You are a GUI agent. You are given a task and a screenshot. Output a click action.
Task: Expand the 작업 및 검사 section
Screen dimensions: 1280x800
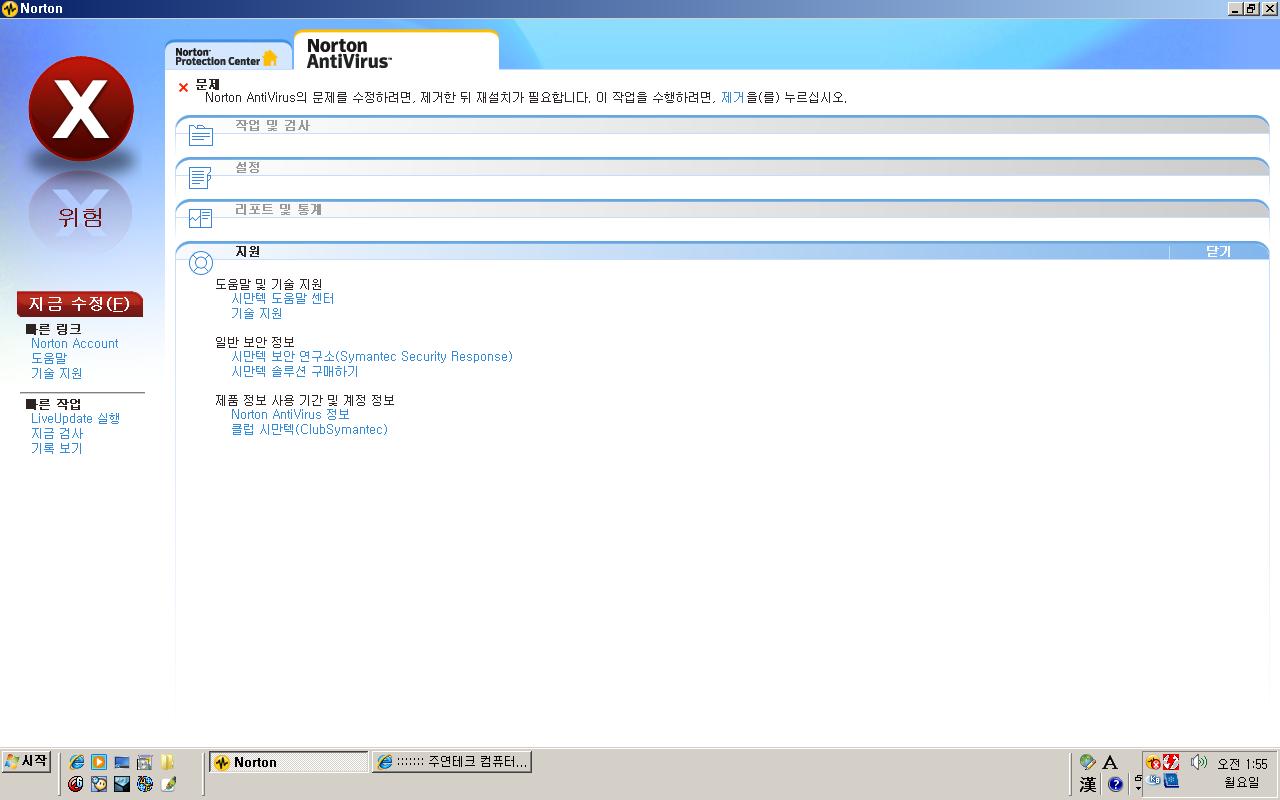[x=722, y=125]
